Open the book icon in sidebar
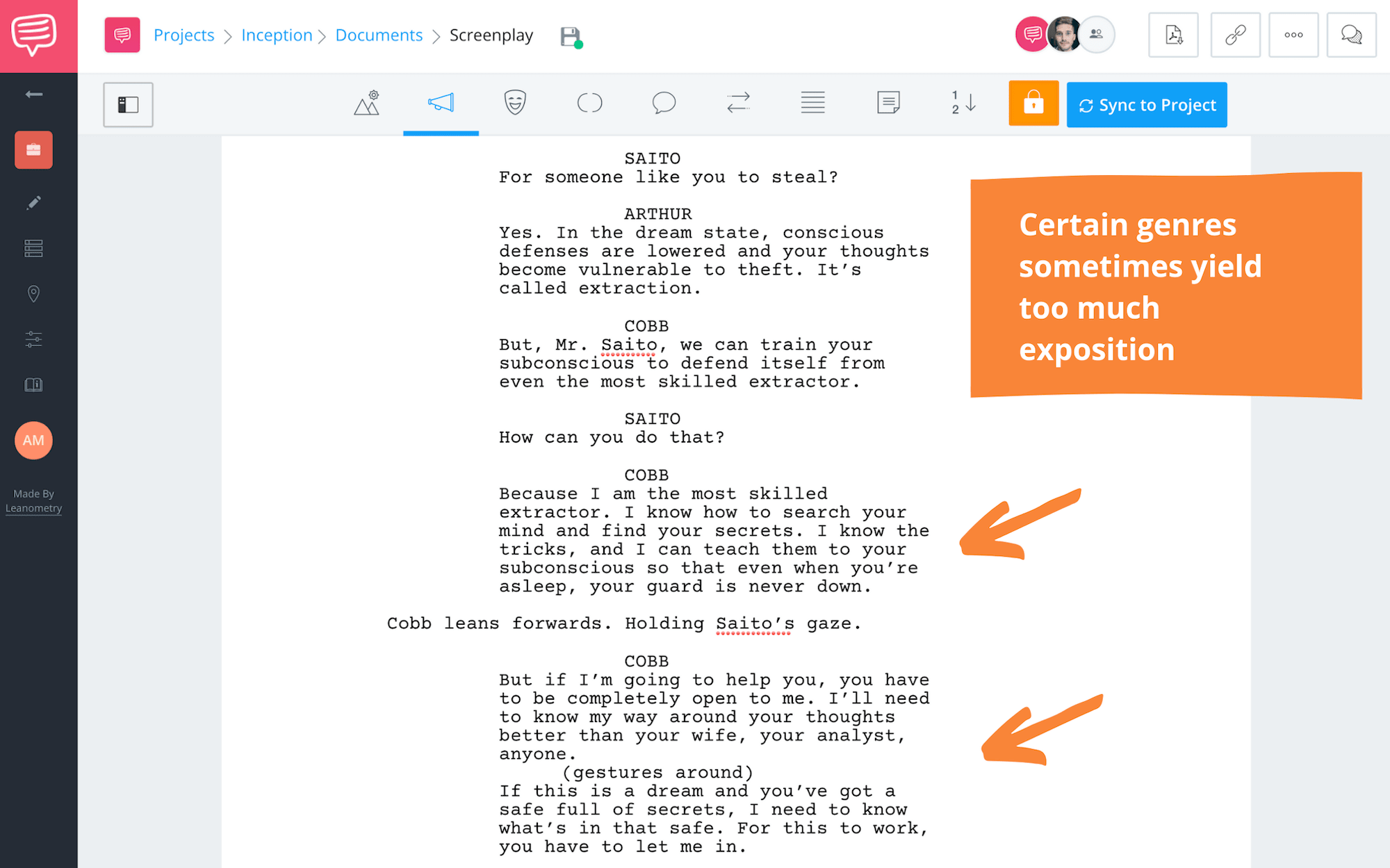The width and height of the screenshot is (1390, 868). [x=33, y=384]
